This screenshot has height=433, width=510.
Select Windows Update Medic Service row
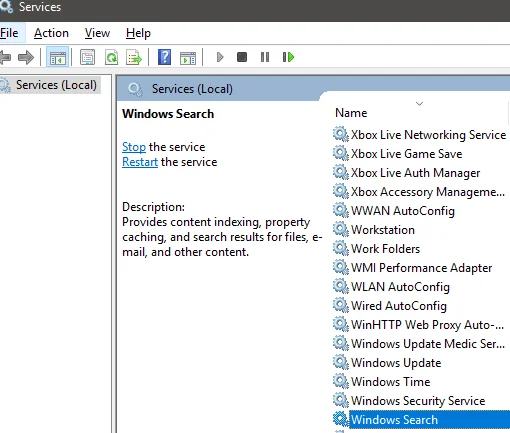pyautogui.click(x=428, y=344)
